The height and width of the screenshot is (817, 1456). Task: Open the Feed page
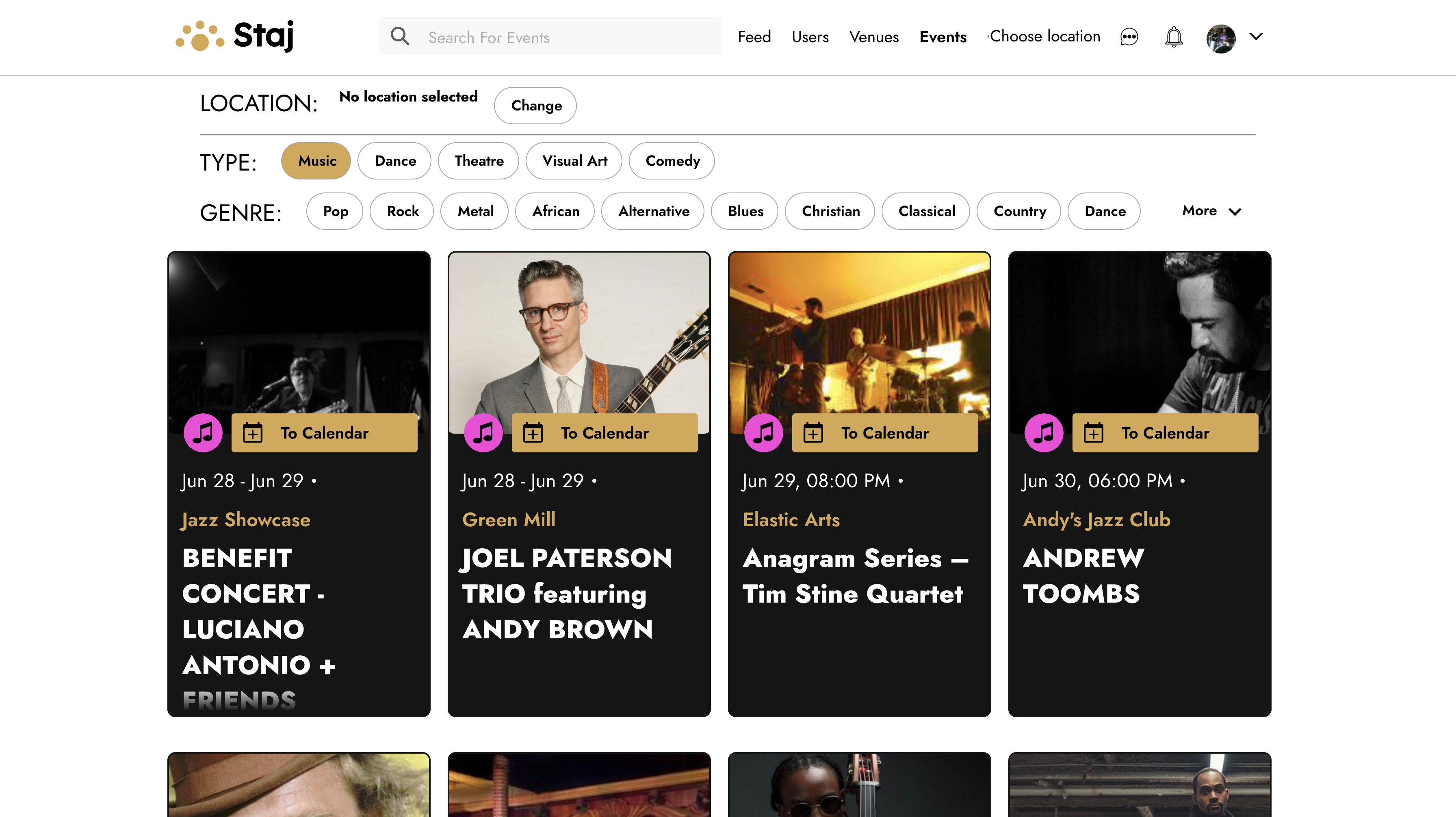coord(754,37)
